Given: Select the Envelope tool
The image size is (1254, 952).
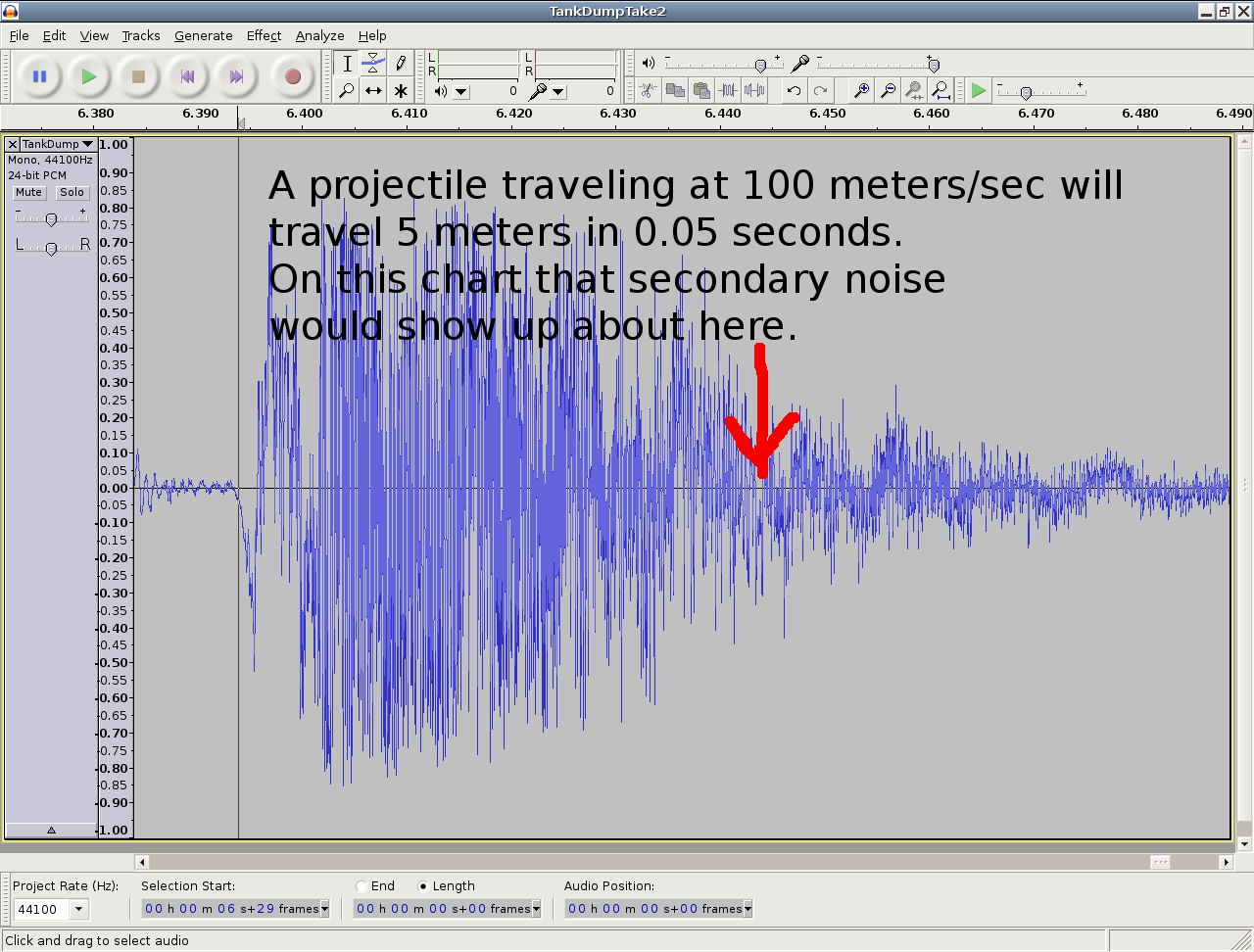Looking at the screenshot, I should point(373,64).
